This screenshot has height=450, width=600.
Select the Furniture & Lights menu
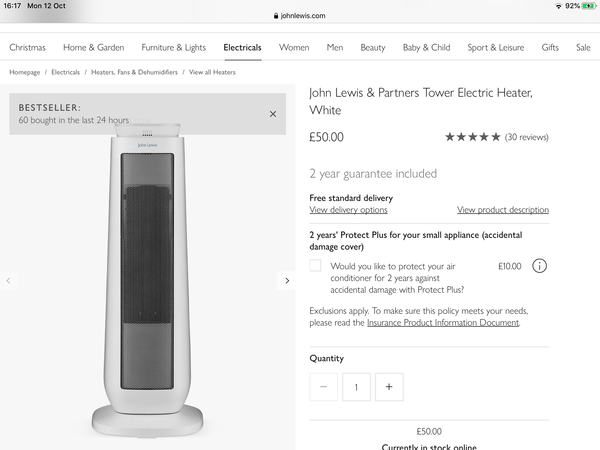click(x=174, y=47)
